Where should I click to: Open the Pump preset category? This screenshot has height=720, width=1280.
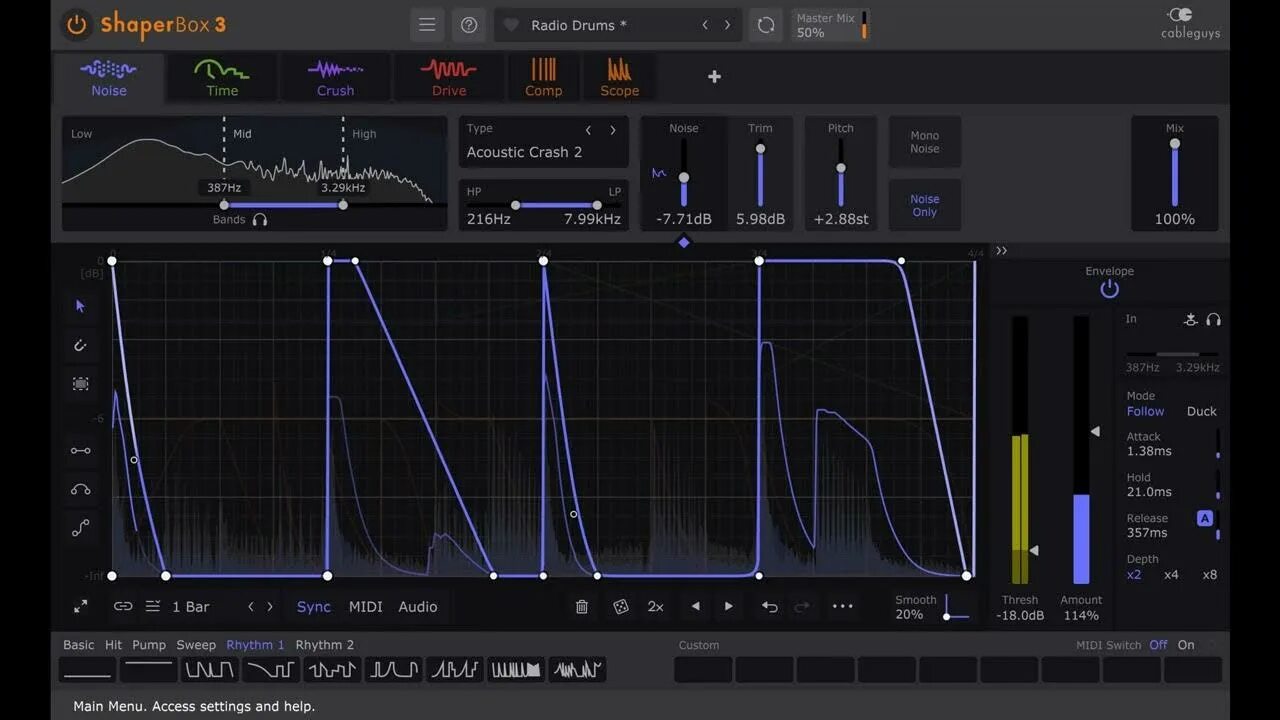pos(149,645)
